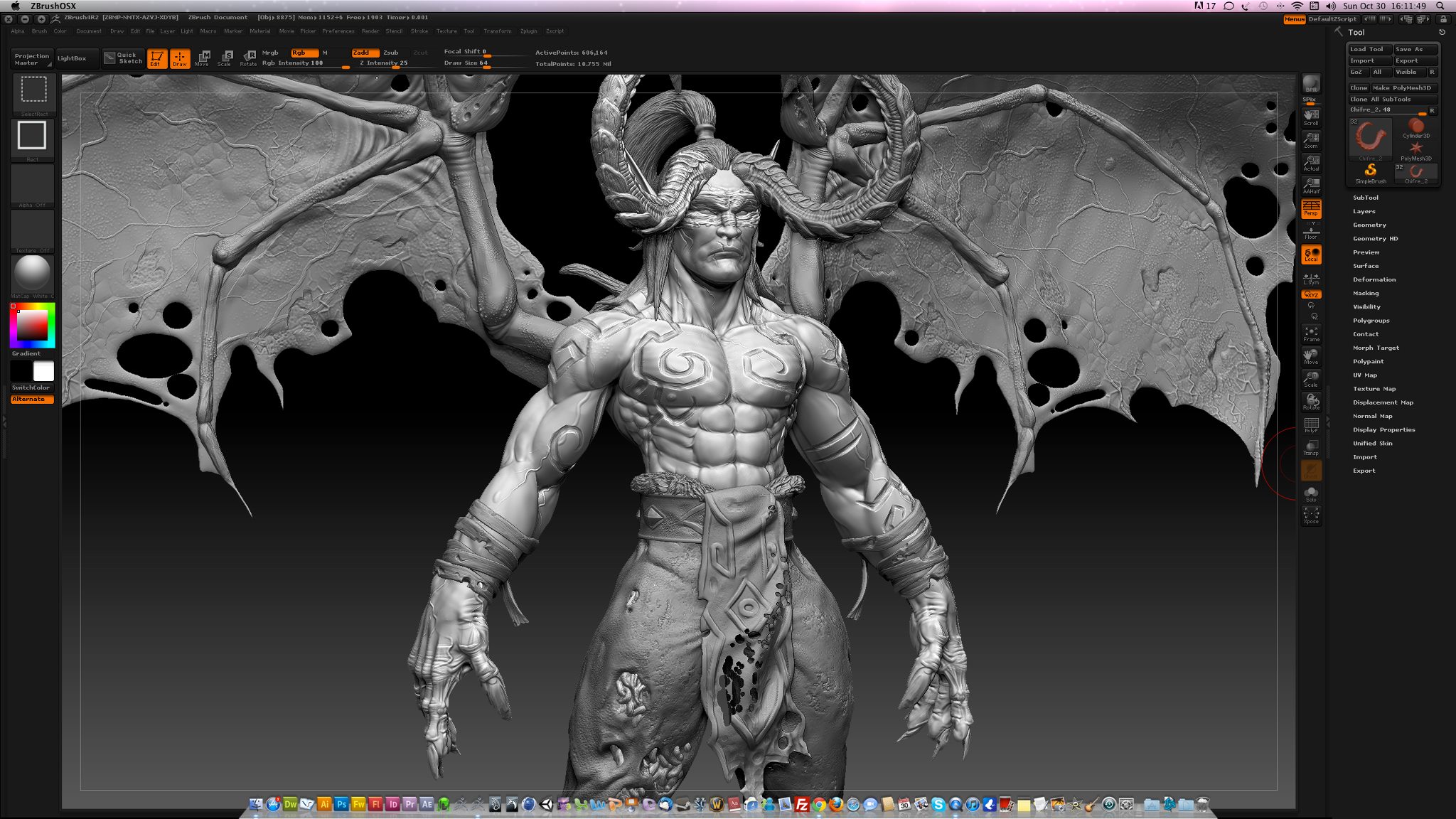Click the Load Tool button

coord(1369,49)
